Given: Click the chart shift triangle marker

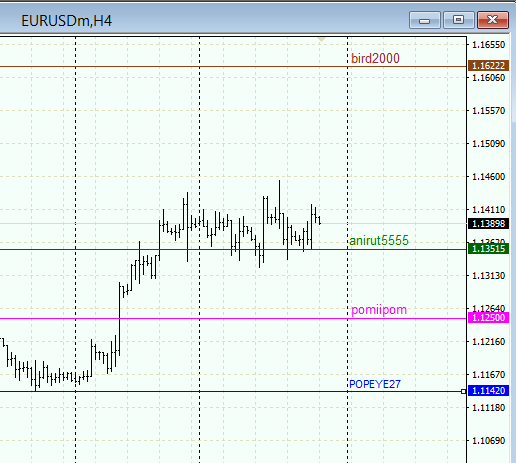Looking at the screenshot, I should pos(321,40).
